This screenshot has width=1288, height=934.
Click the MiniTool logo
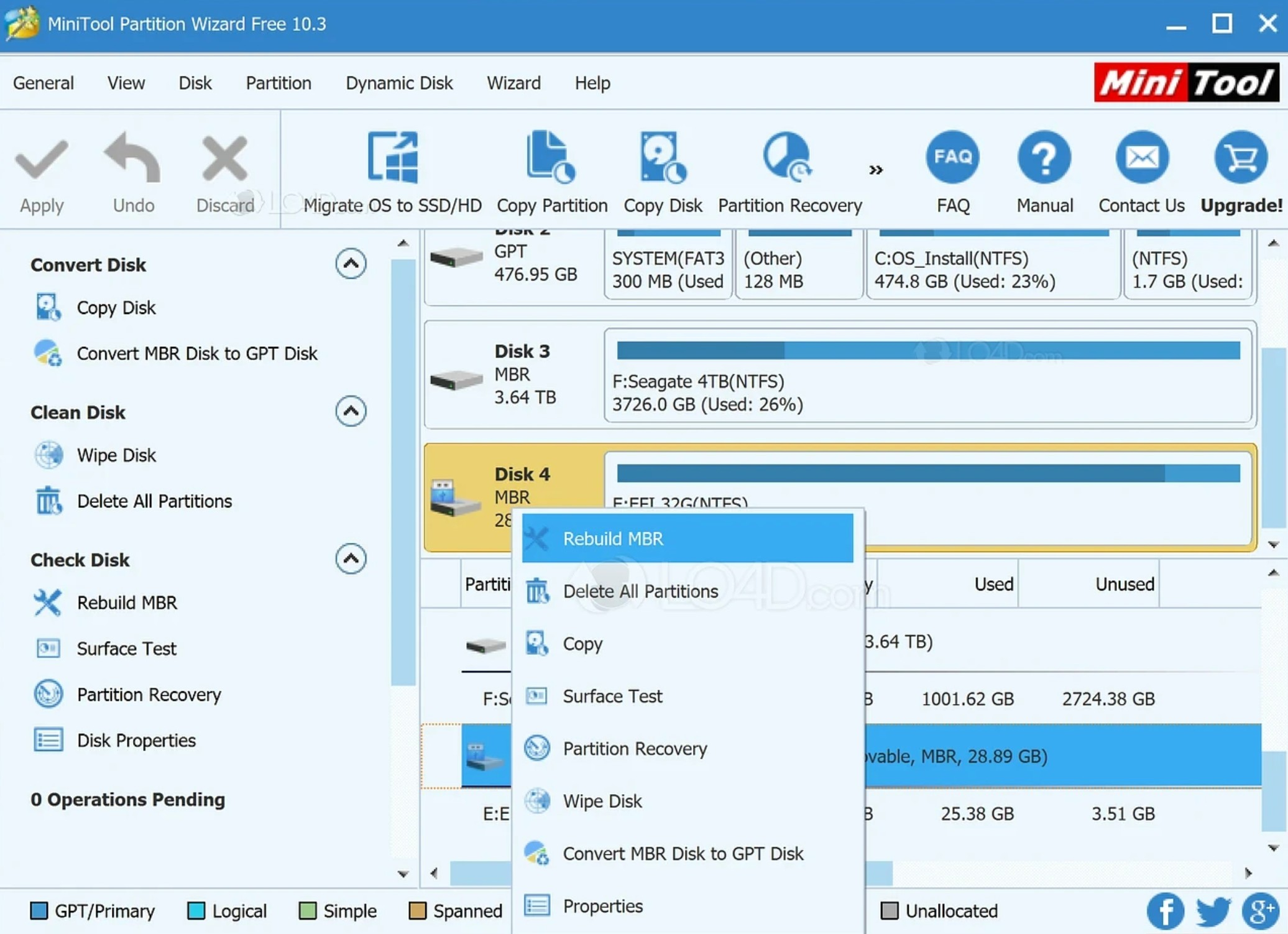1186,82
